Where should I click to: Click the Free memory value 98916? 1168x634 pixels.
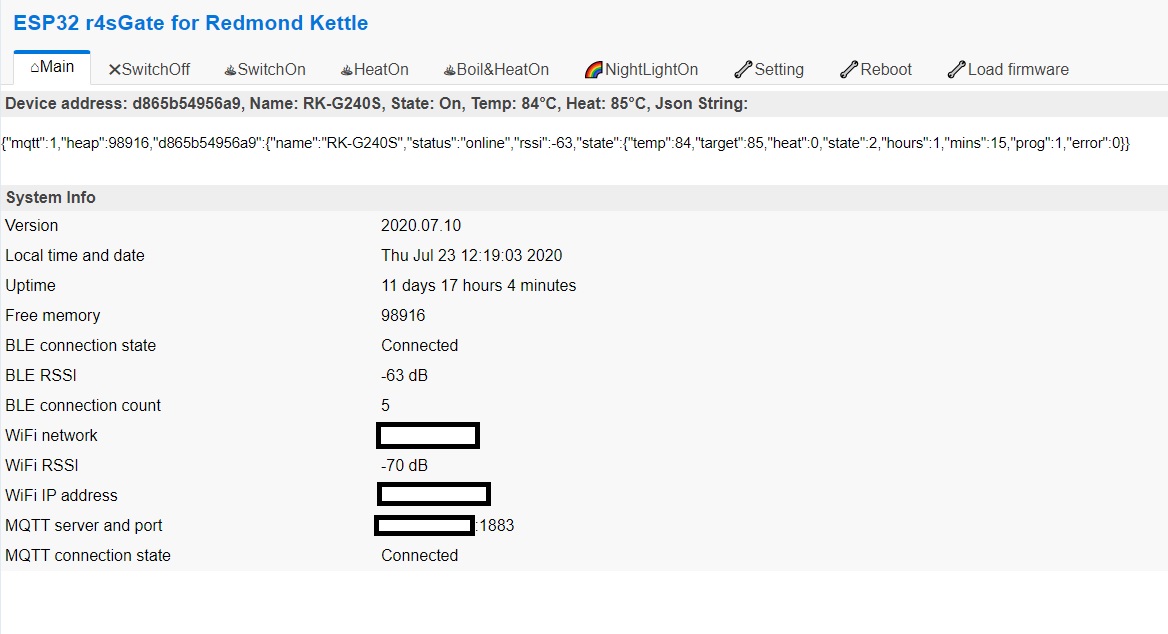[x=403, y=316]
